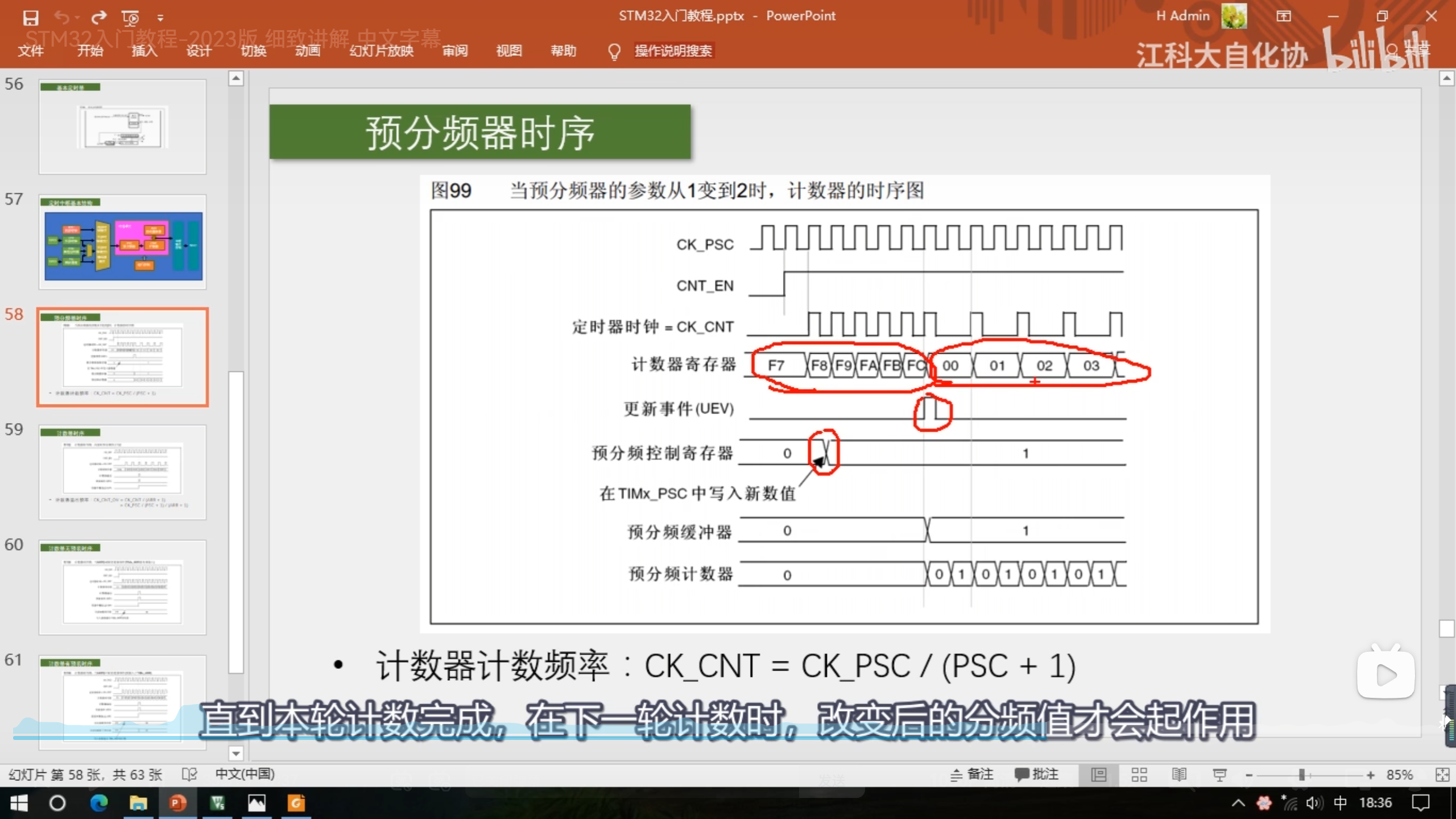Viewport: 1456px width, 819px height.
Task: Switch to Slide Sorter view icon
Action: (x=1139, y=775)
